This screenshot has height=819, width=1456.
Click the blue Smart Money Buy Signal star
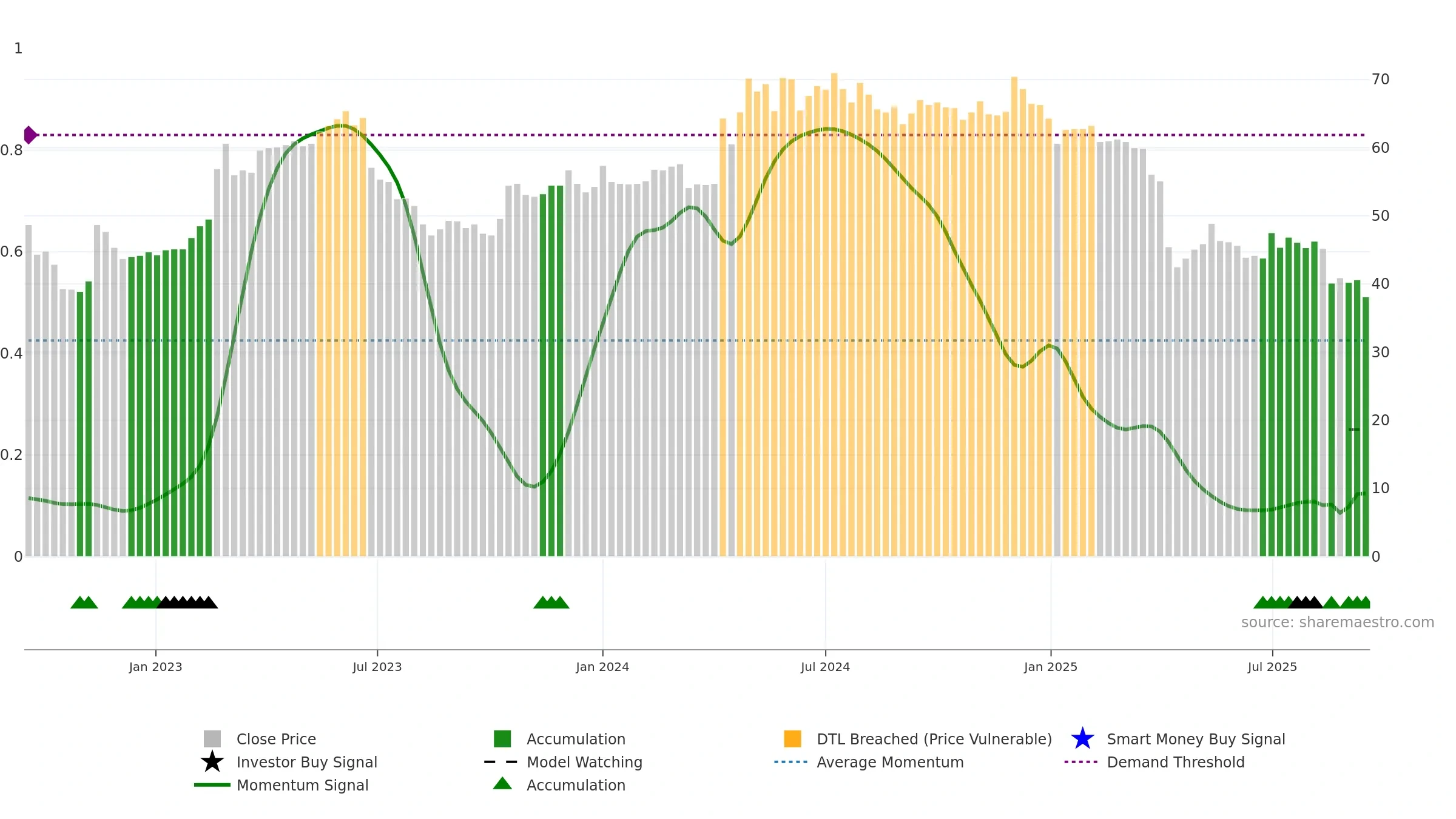(1082, 739)
